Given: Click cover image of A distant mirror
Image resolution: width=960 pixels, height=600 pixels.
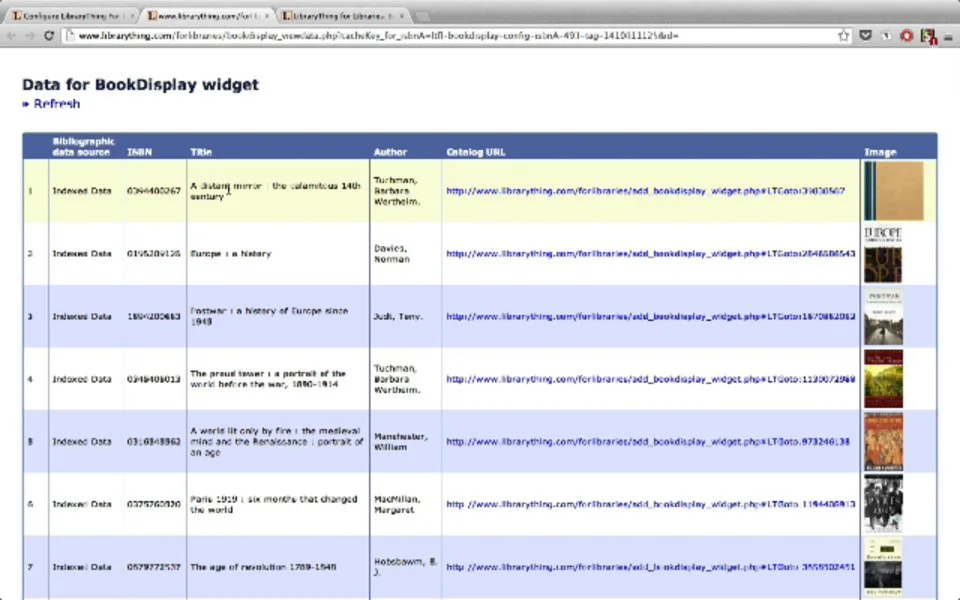Looking at the screenshot, I should point(894,191).
